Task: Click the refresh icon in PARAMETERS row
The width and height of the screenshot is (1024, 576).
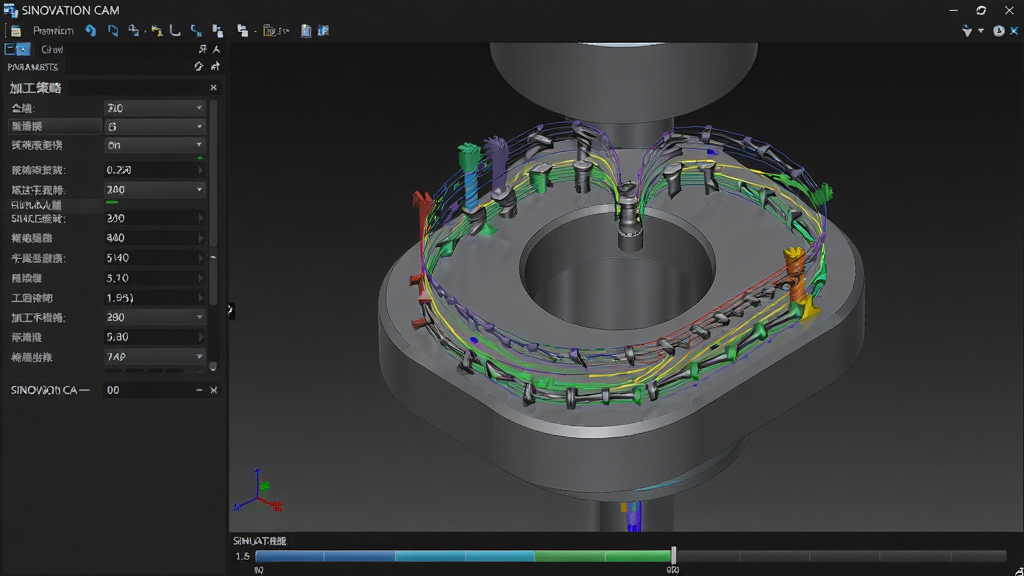Action: [199, 67]
